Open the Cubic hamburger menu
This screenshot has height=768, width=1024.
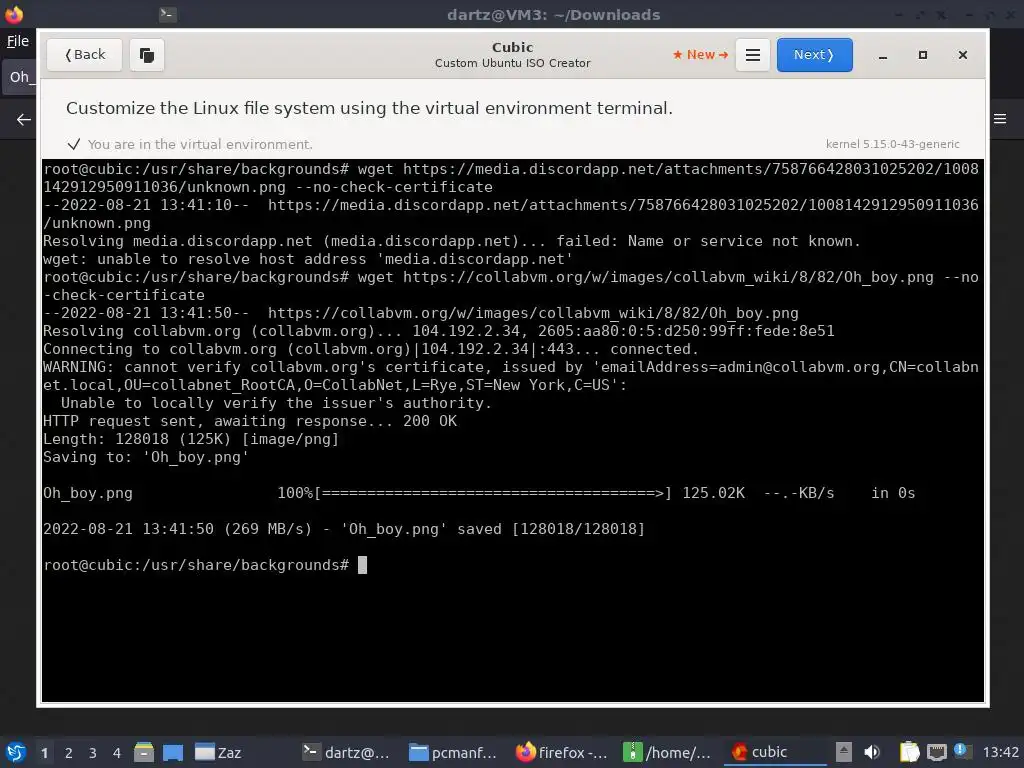pos(752,55)
